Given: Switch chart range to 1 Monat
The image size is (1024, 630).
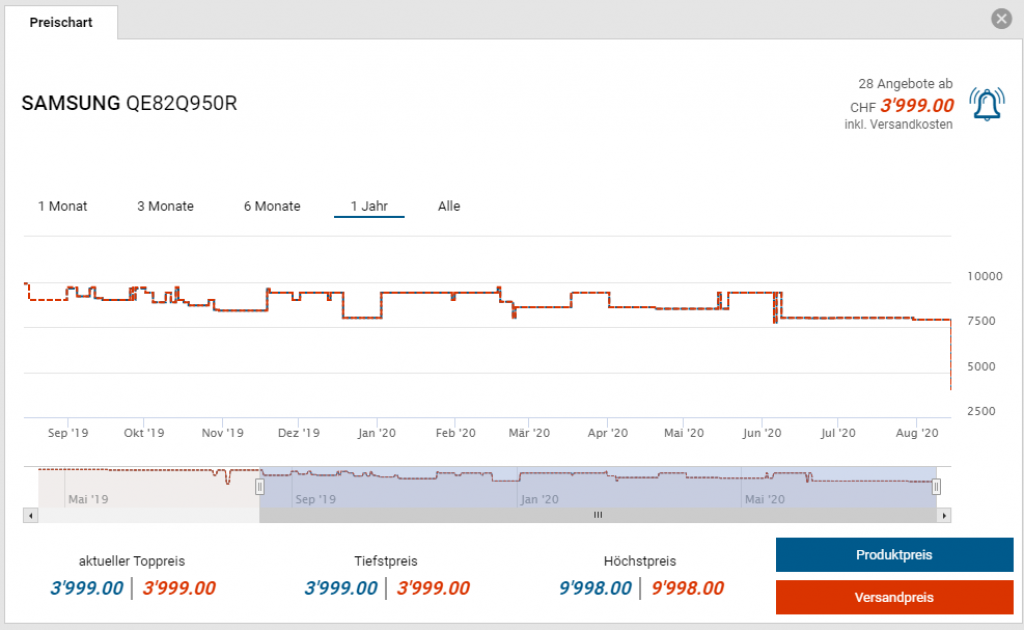Looking at the screenshot, I should click(63, 206).
